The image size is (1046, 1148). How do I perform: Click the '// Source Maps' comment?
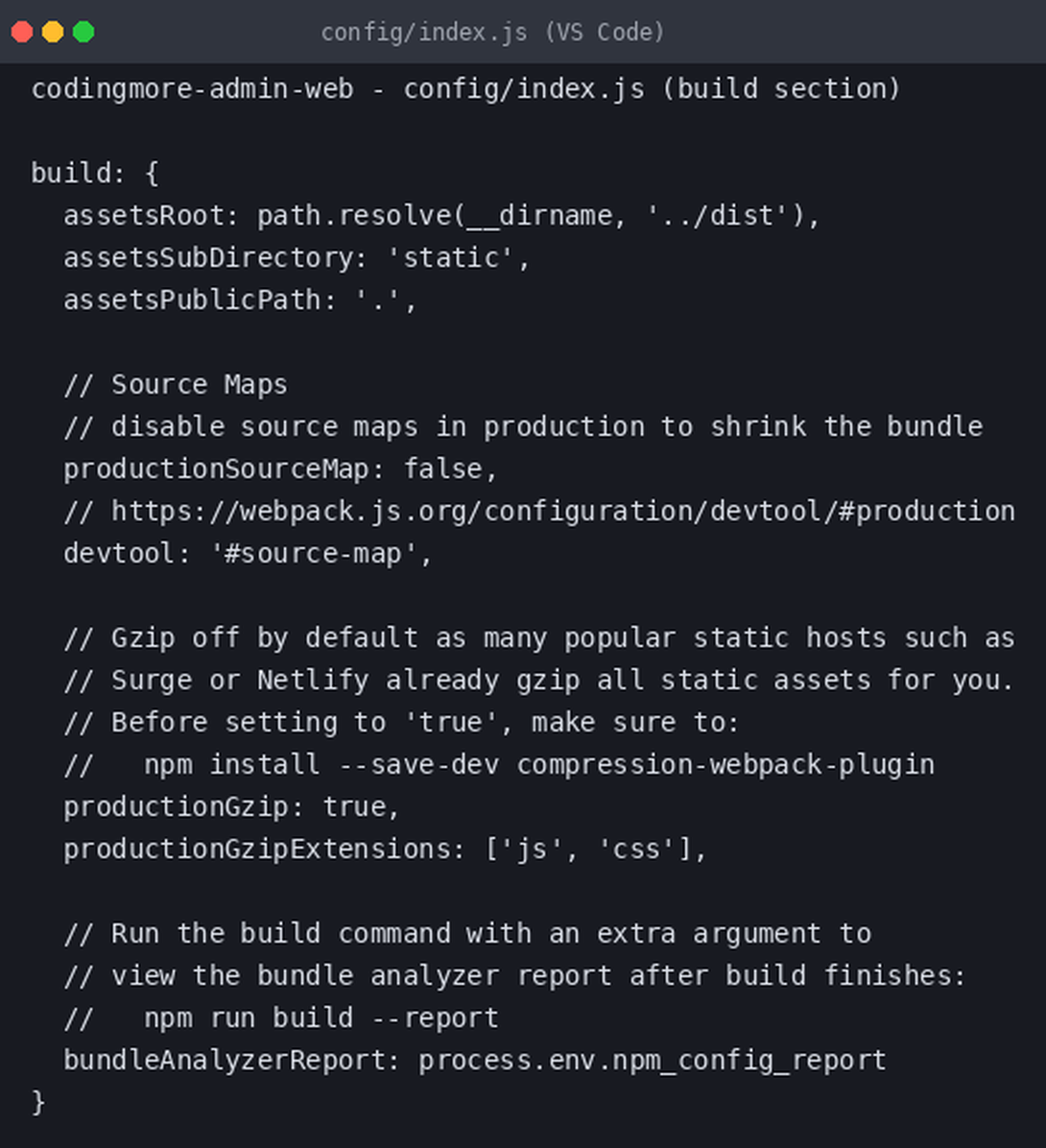(176, 385)
